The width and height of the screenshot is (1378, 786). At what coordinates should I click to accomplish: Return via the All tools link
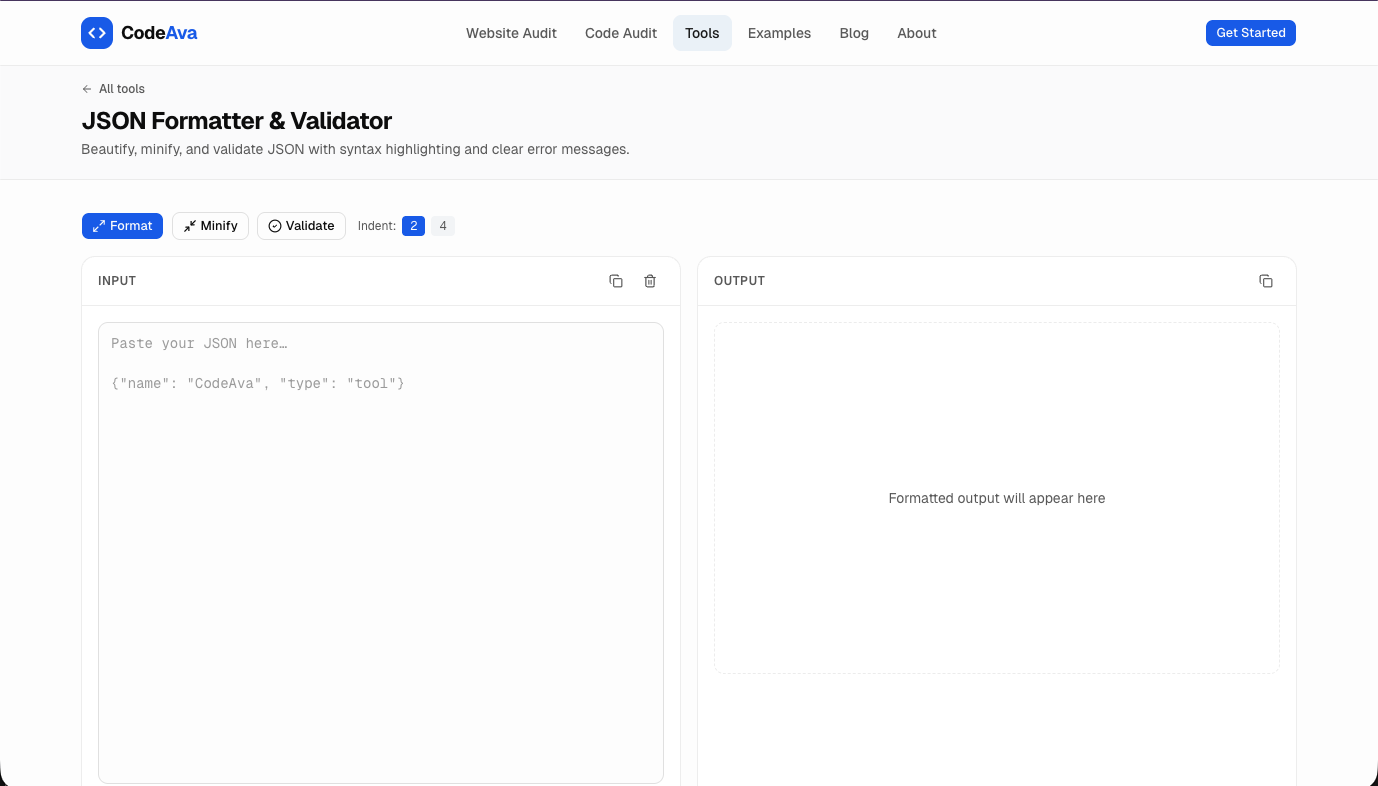point(122,89)
